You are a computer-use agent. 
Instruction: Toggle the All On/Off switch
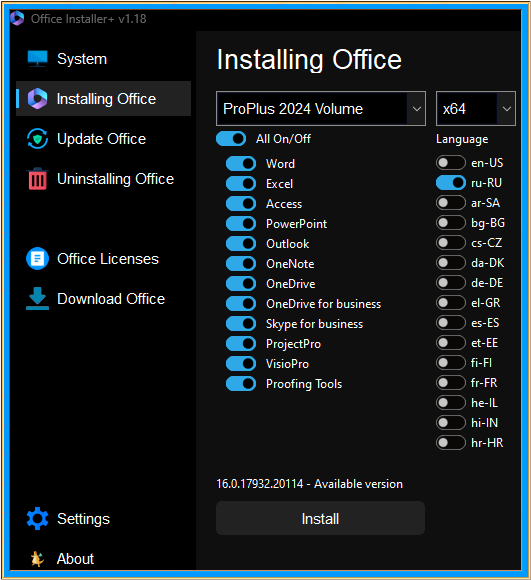coord(231,139)
